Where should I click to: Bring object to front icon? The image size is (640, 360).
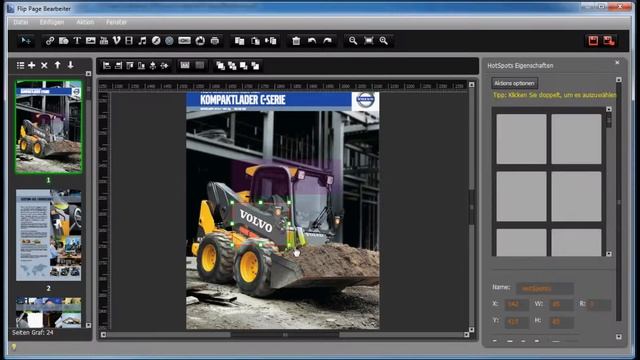pos(220,66)
